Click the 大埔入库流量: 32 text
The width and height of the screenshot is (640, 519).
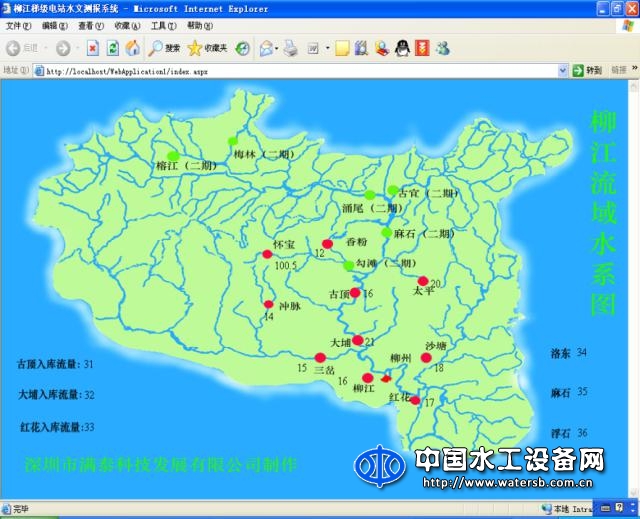coord(56,395)
